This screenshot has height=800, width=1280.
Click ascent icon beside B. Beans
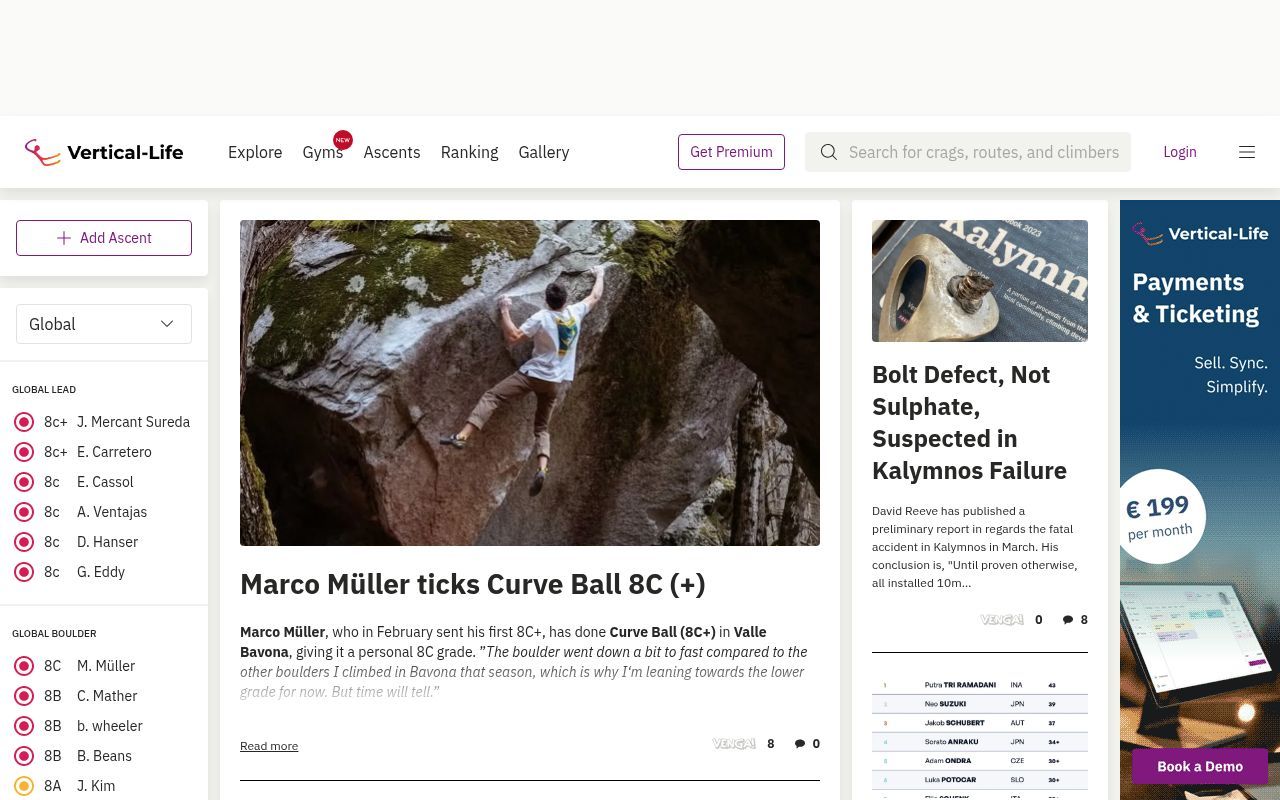[24, 756]
